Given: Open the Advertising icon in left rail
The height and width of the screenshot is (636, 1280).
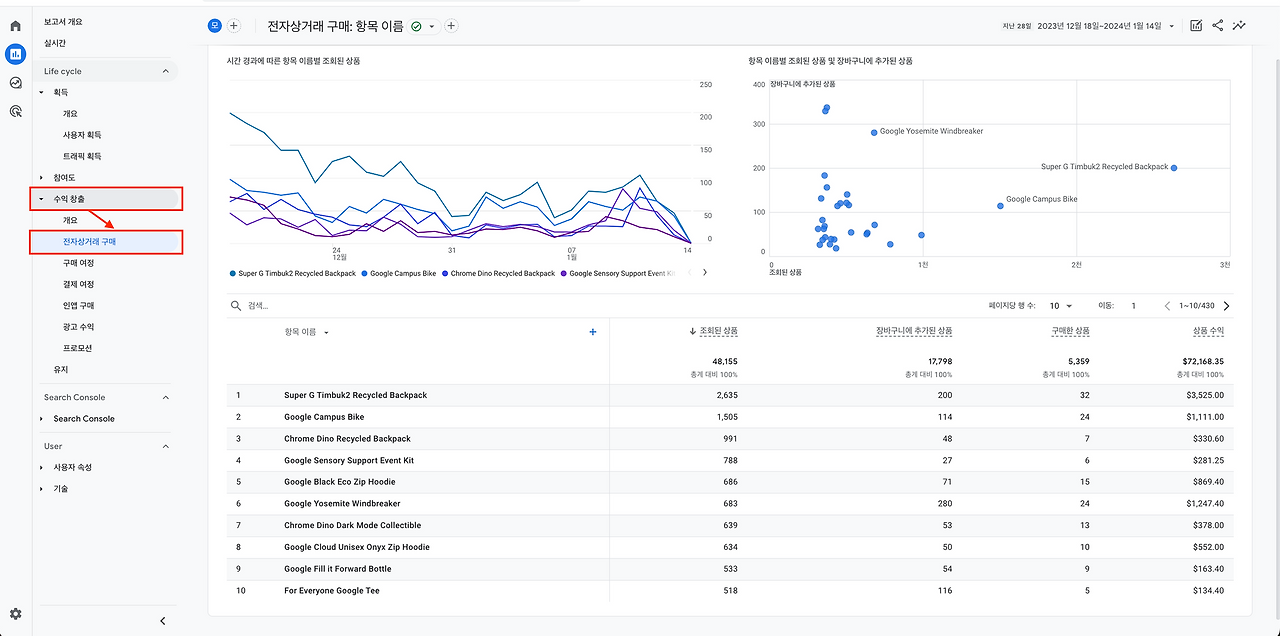Looking at the screenshot, I should pyautogui.click(x=15, y=111).
